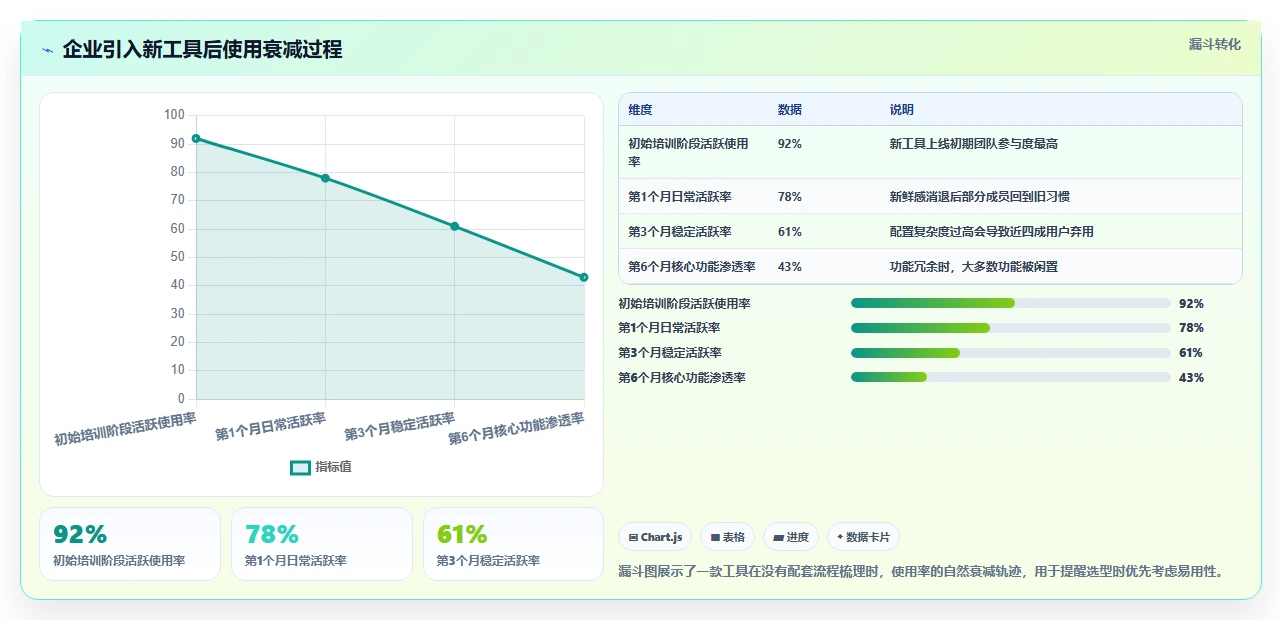This screenshot has width=1282, height=620.
Task: Select the 表格 tag chip
Action: pos(727,537)
